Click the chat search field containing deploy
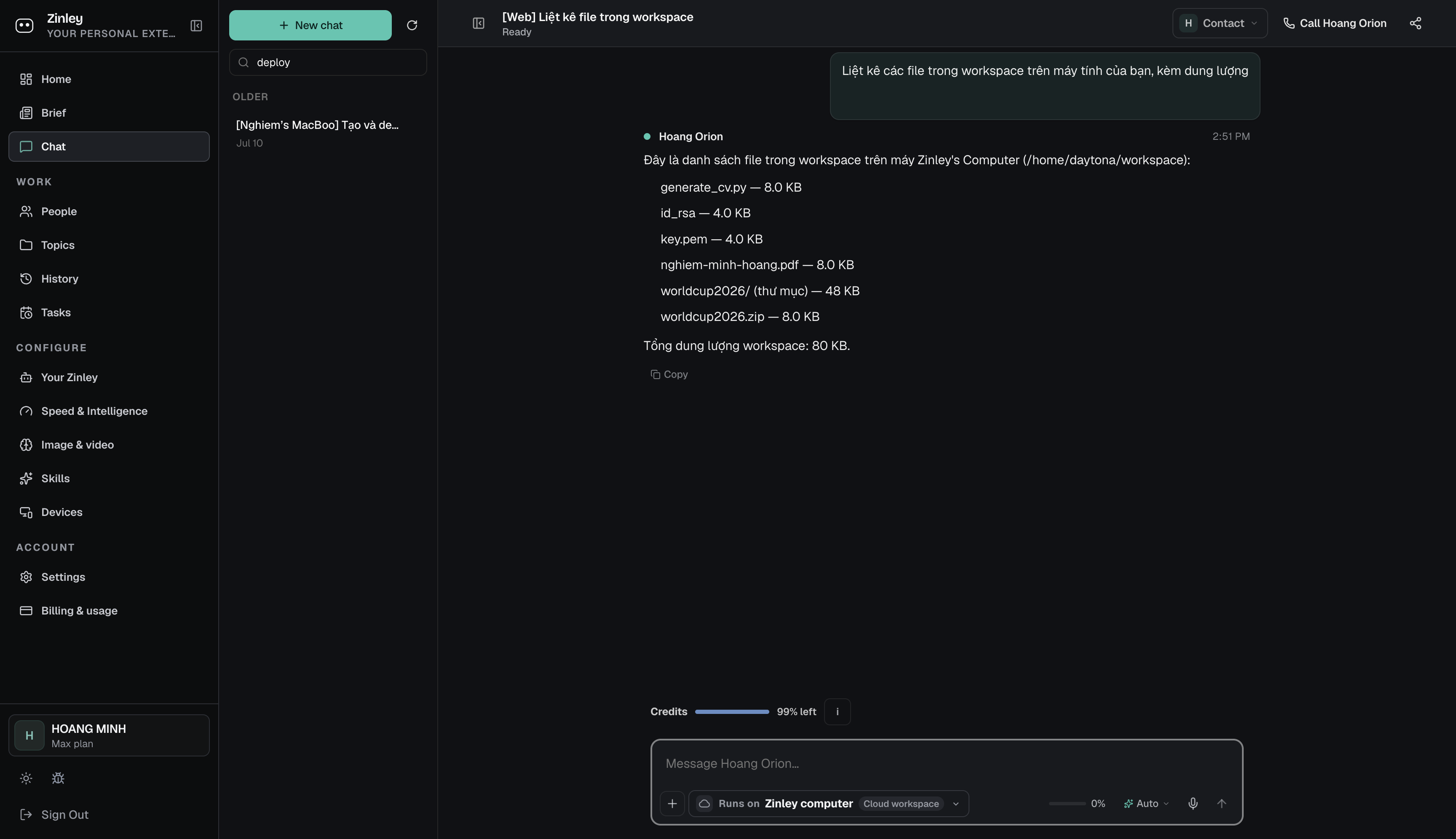This screenshot has height=839, width=1456. (x=328, y=62)
